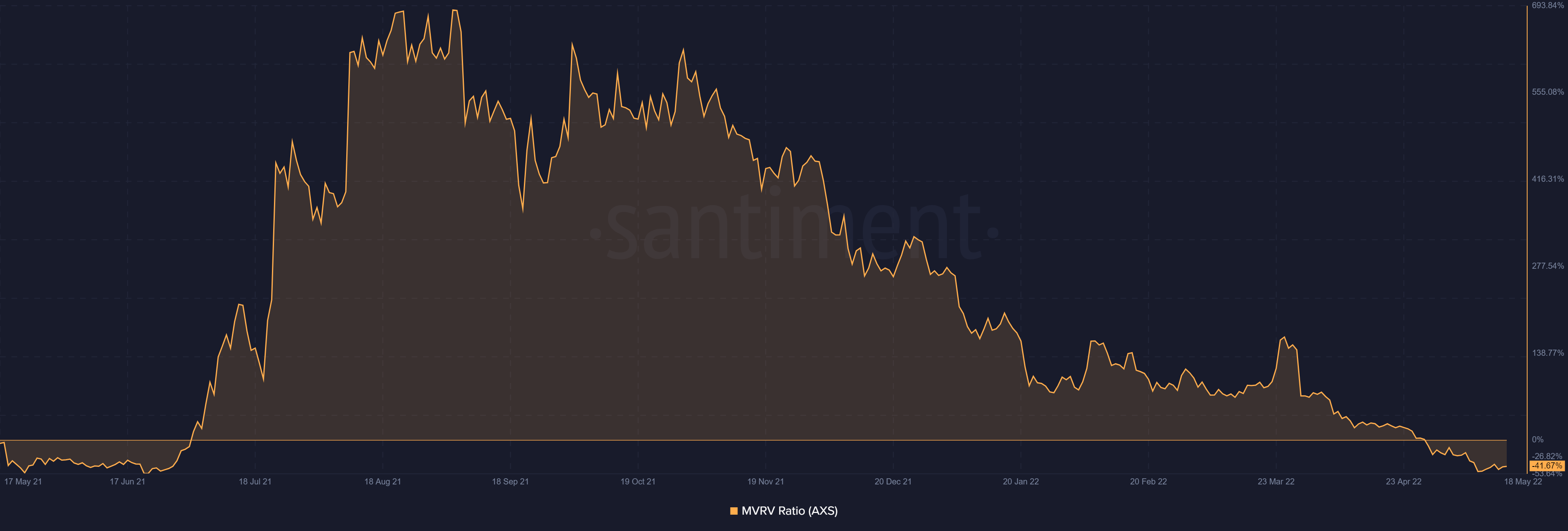Select the 20 Jan 22 date label
The image size is (1568, 531).
click(1021, 482)
